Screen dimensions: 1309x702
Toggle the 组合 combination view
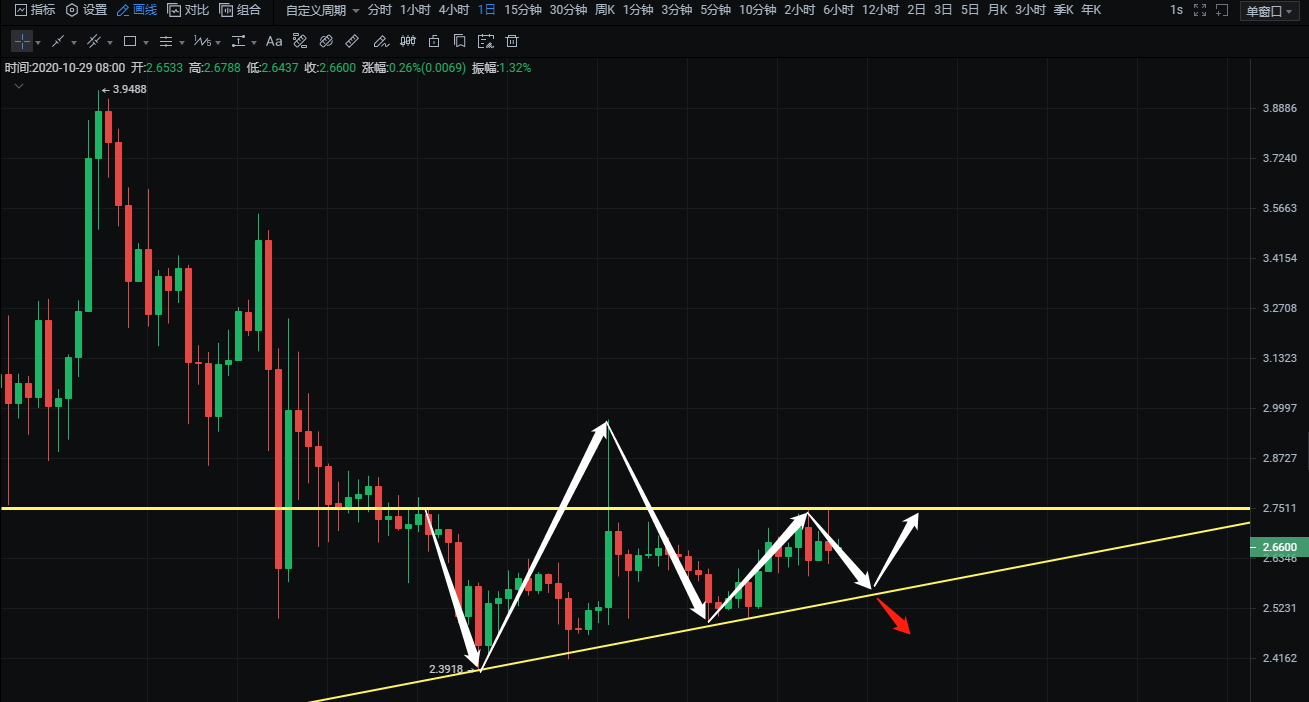[240, 10]
